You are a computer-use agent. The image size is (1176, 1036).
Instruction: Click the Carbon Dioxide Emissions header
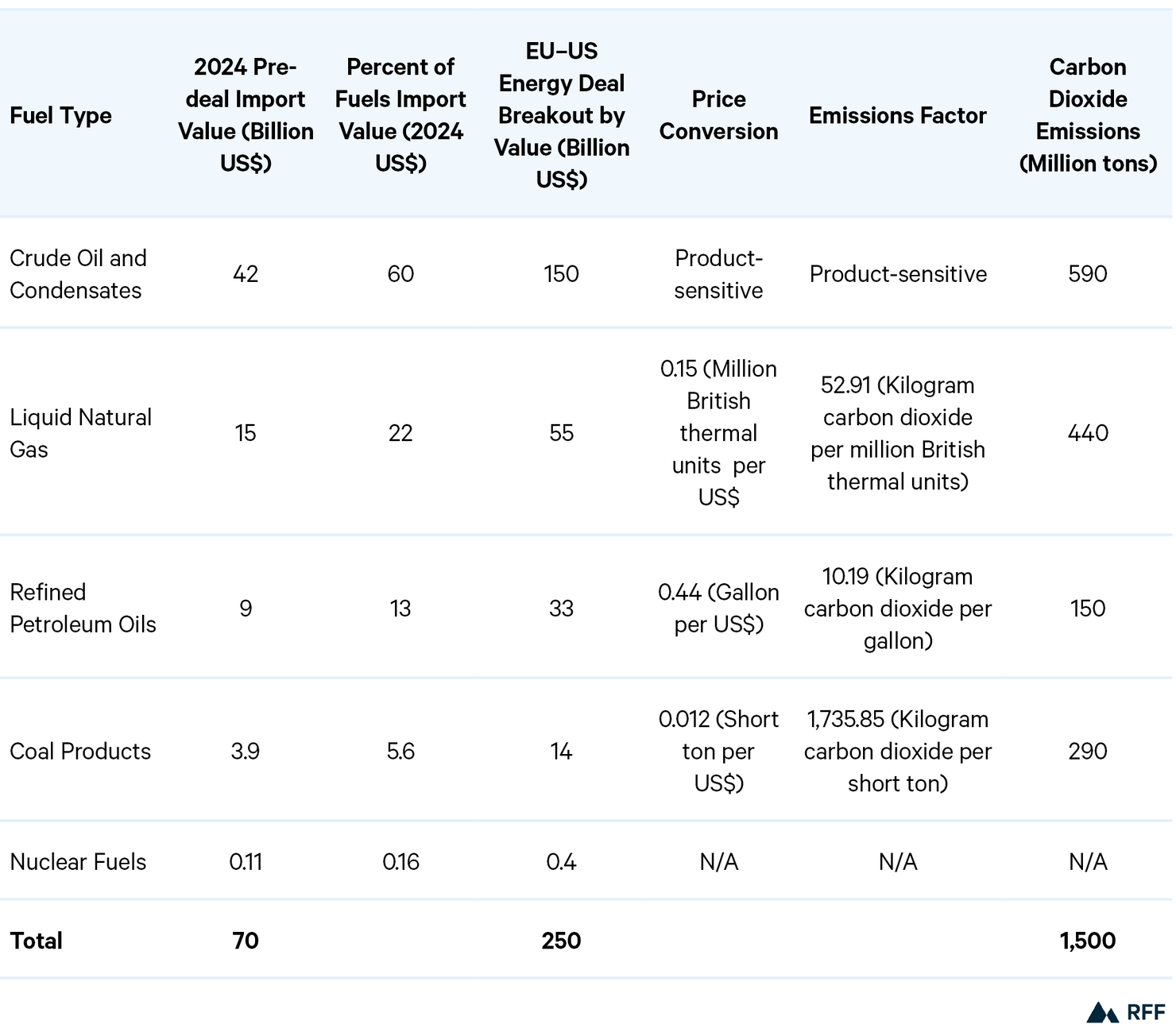pos(1088,115)
